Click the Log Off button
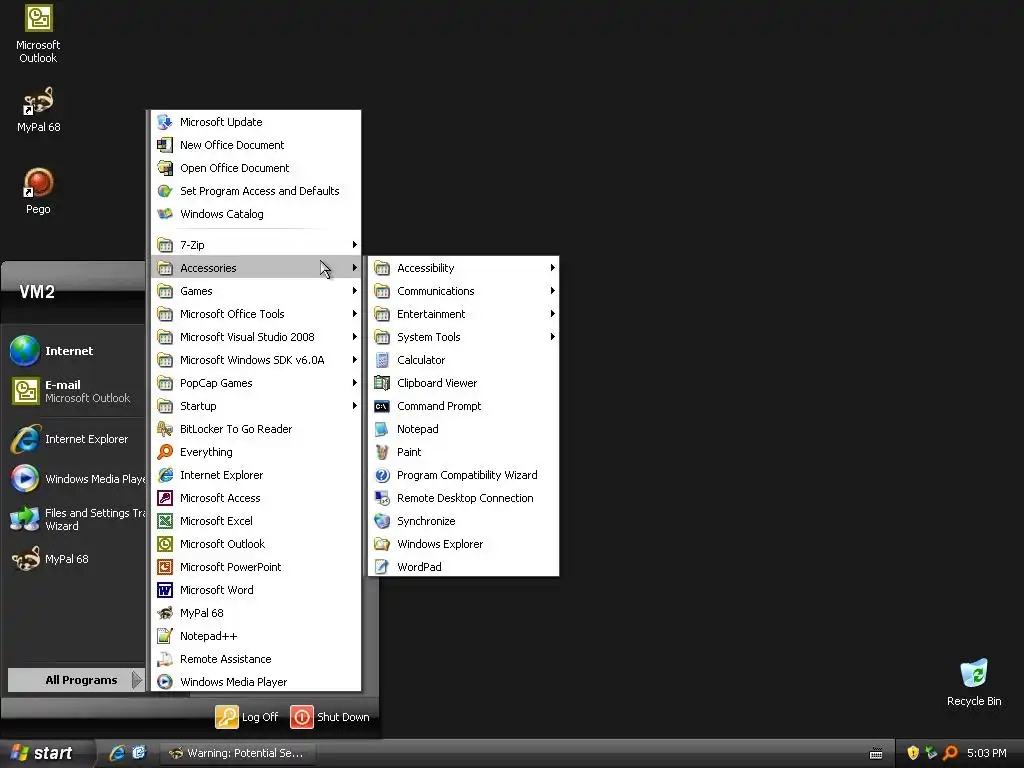Image resolution: width=1024 pixels, height=768 pixels. click(x=248, y=717)
